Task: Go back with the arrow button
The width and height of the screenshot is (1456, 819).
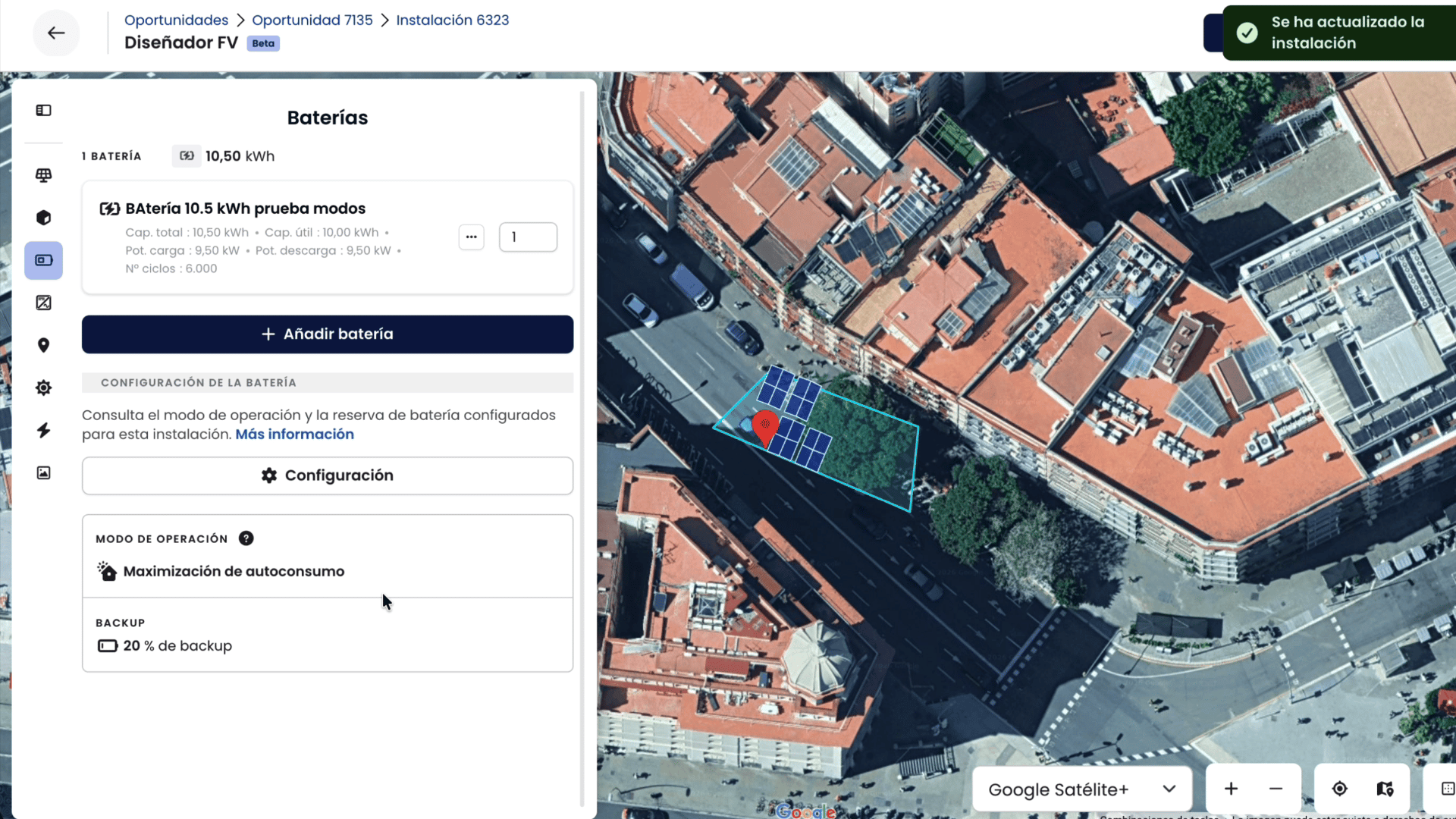Action: [56, 33]
